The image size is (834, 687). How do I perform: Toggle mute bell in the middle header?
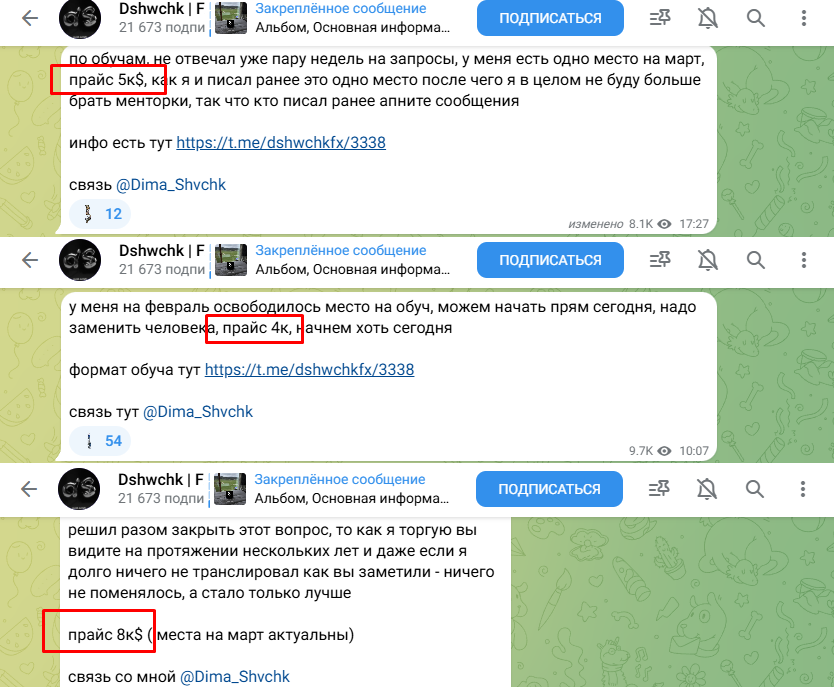click(x=707, y=260)
